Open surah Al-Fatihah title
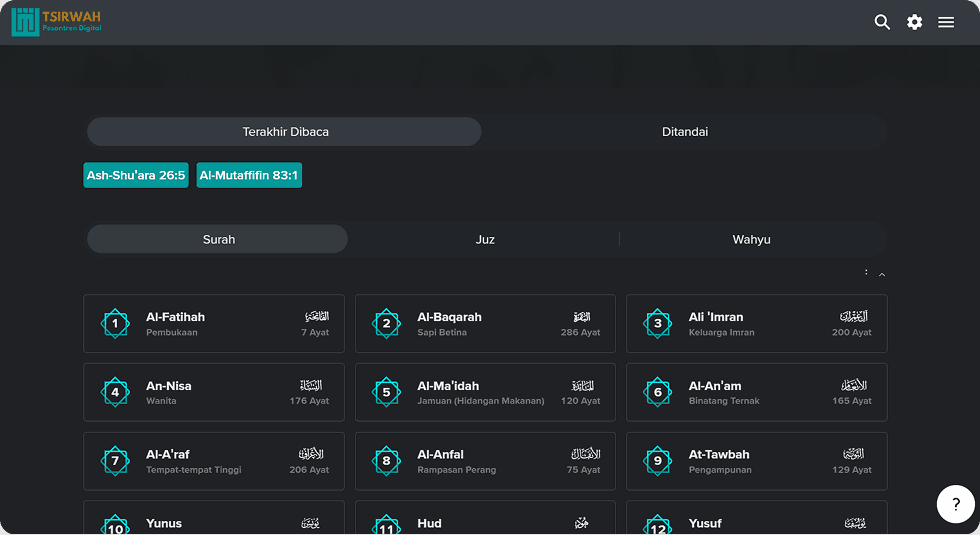The width and height of the screenshot is (980, 535). point(176,317)
